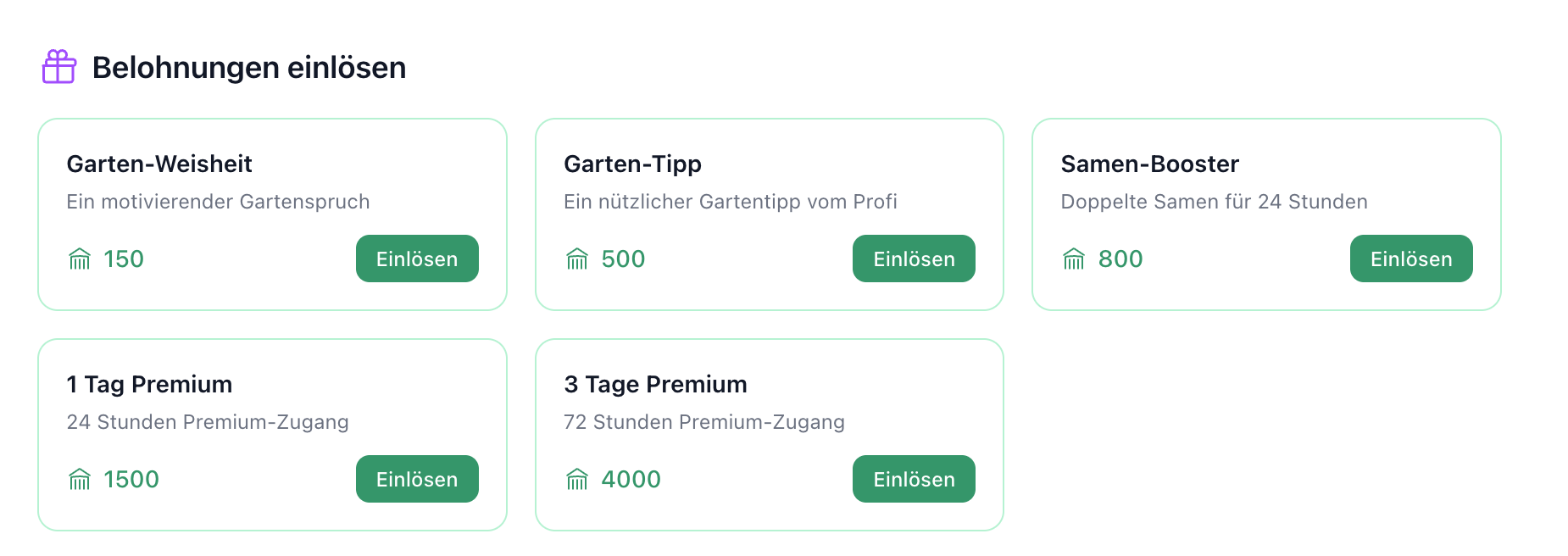This screenshot has width=1568, height=556.
Task: Click the purple gift icon
Action: pyautogui.click(x=59, y=67)
